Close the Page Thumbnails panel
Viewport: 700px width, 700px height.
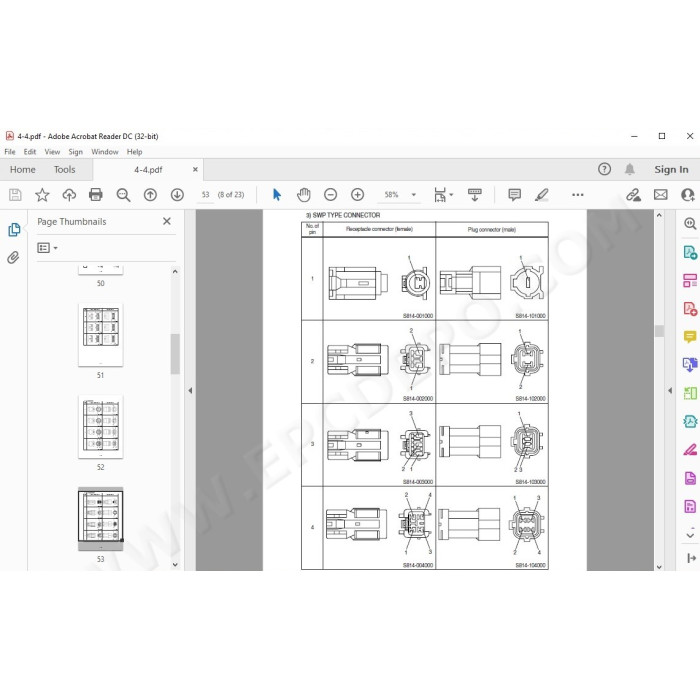[x=167, y=221]
